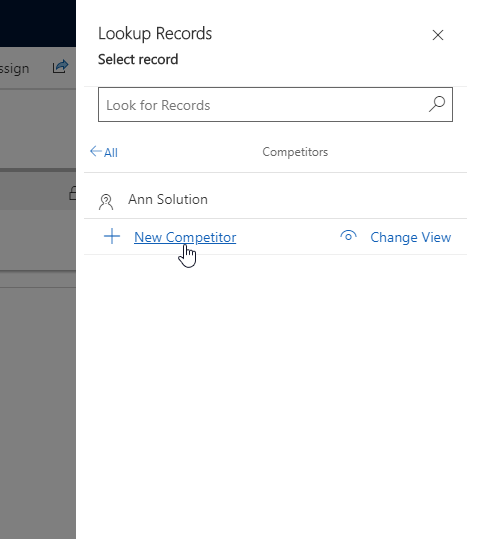Close the Lookup Records panel

pyautogui.click(x=437, y=35)
